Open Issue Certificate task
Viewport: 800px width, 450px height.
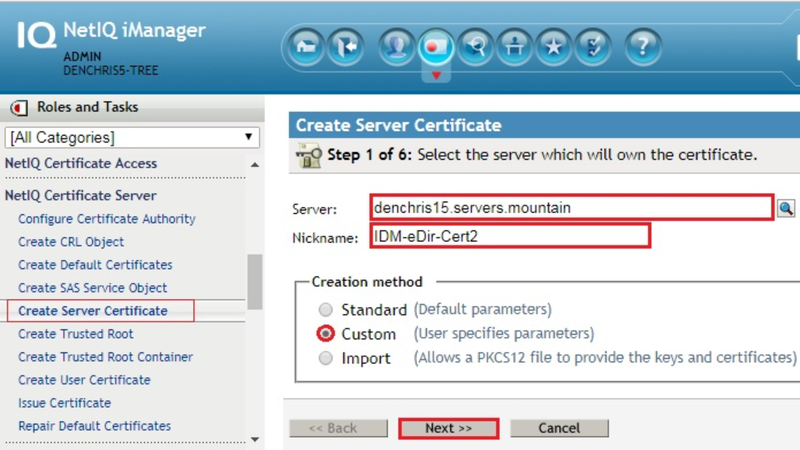pos(64,403)
